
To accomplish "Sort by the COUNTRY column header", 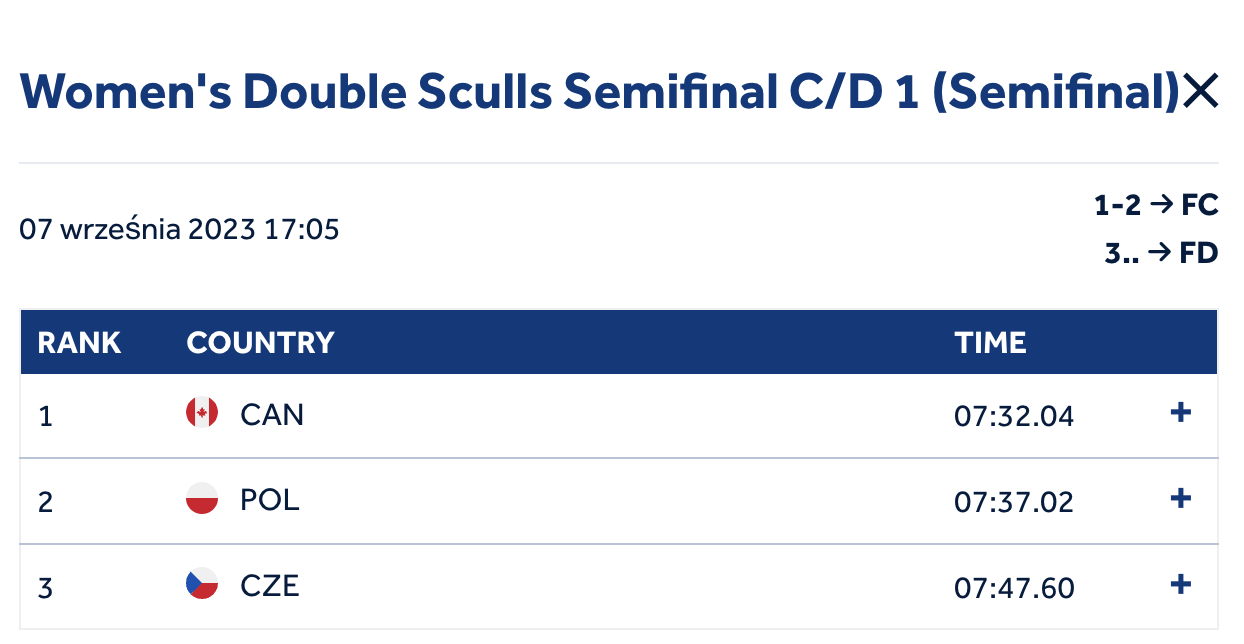I will (x=260, y=343).
